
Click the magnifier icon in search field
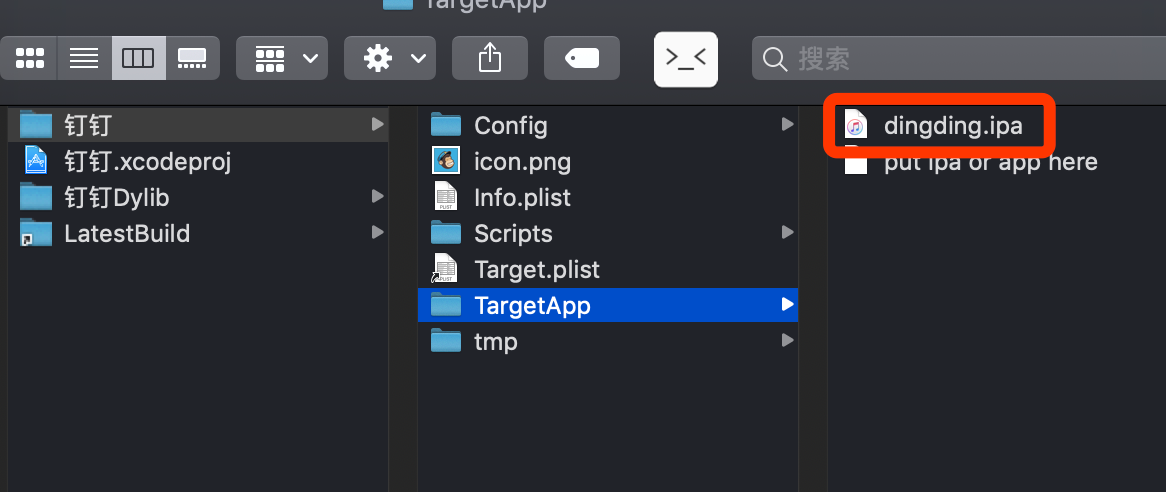(x=775, y=59)
